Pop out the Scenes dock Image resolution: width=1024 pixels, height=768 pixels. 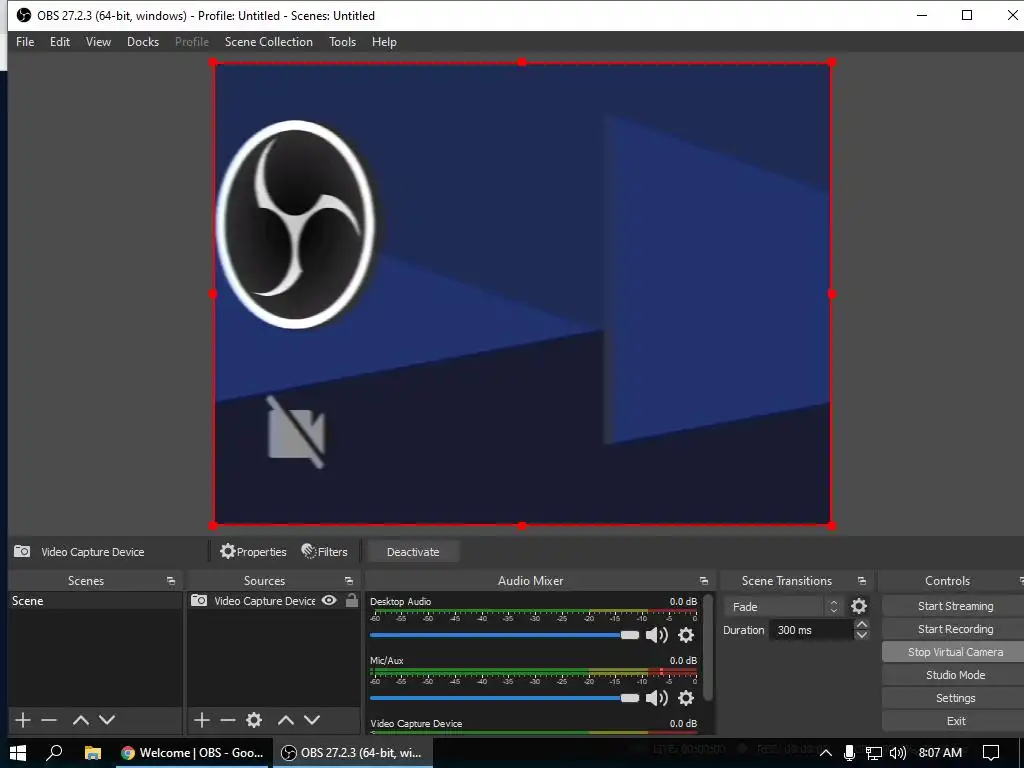coord(171,581)
